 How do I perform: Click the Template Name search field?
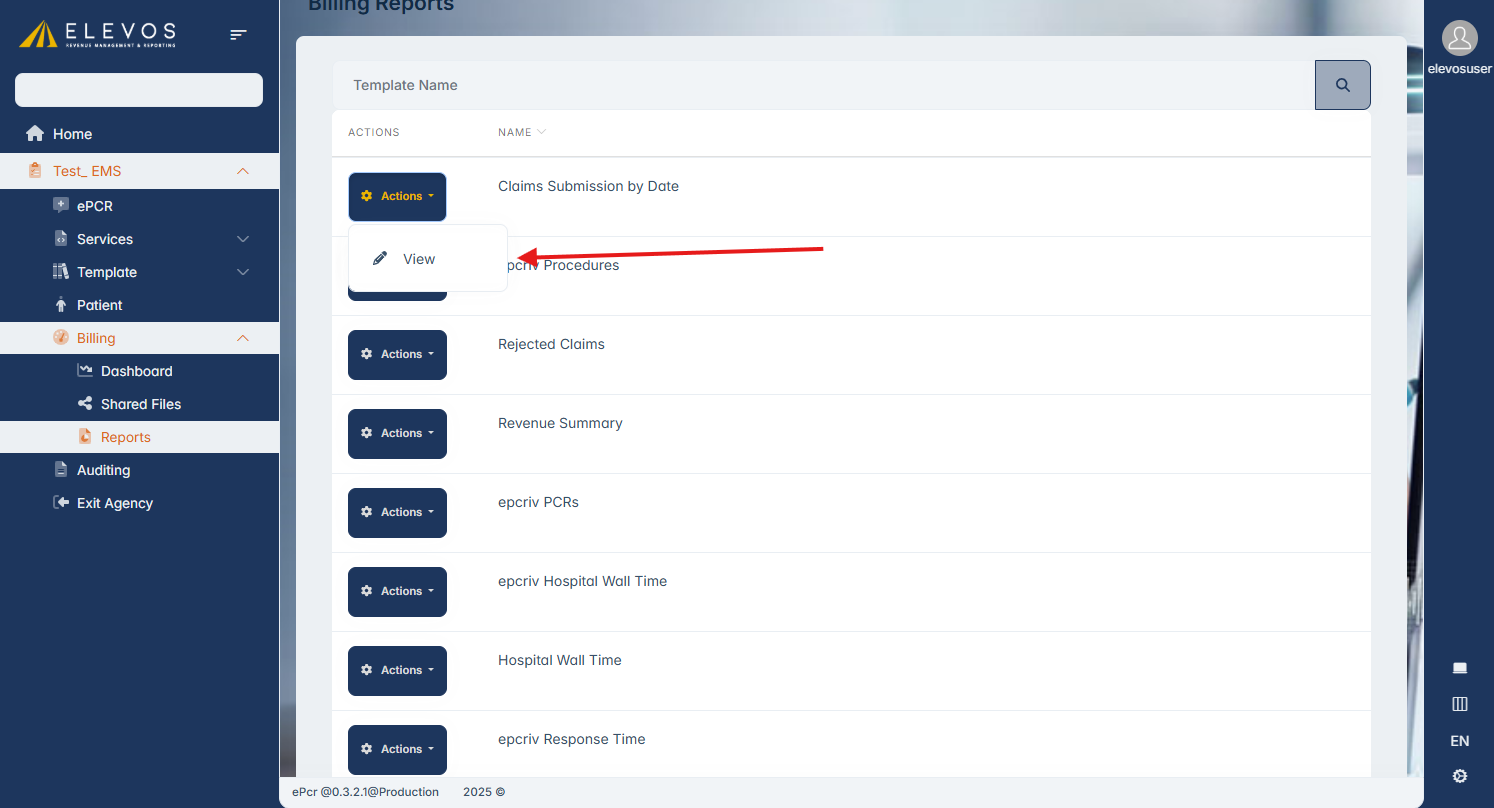pyautogui.click(x=820, y=85)
